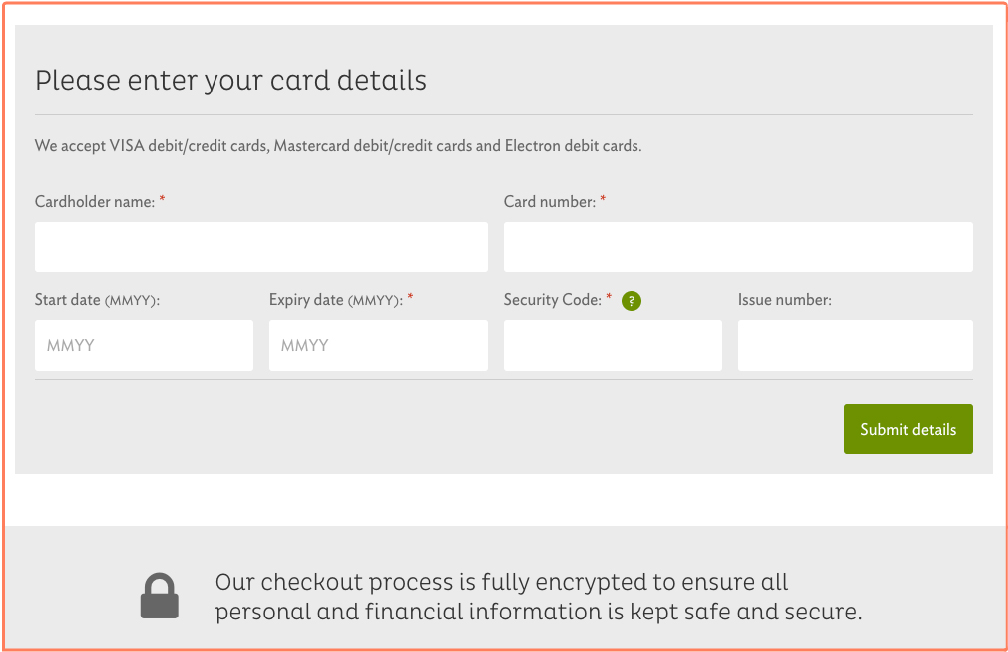Open the Security Code help tooltip

point(630,300)
